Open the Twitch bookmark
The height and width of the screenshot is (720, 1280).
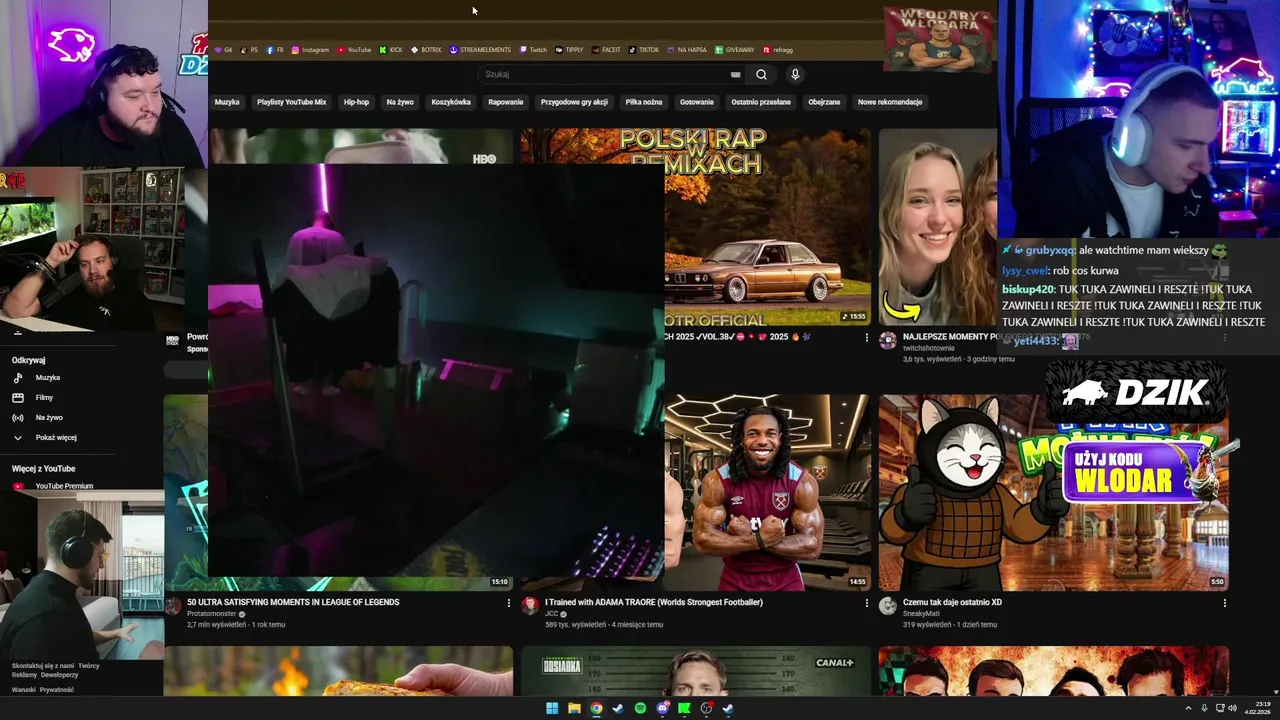pos(533,49)
